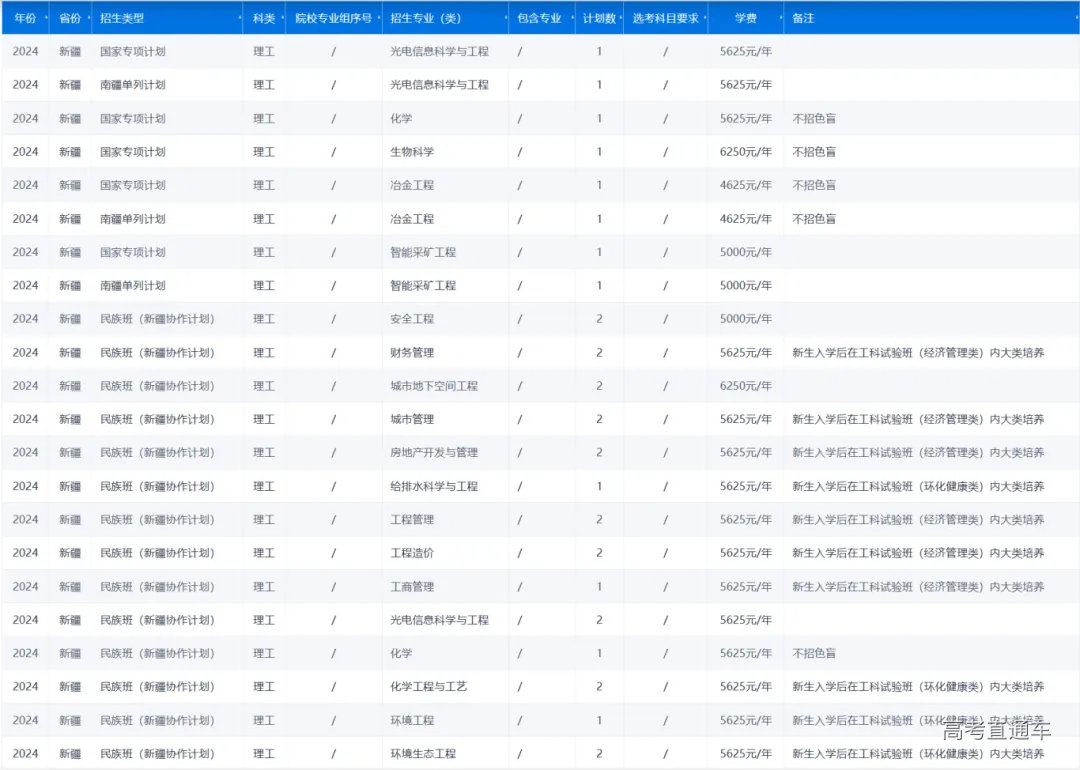Screen dimensions: 1080x770
Task: Select the 给排水科学与工程 row major cell
Action: click(x=434, y=486)
